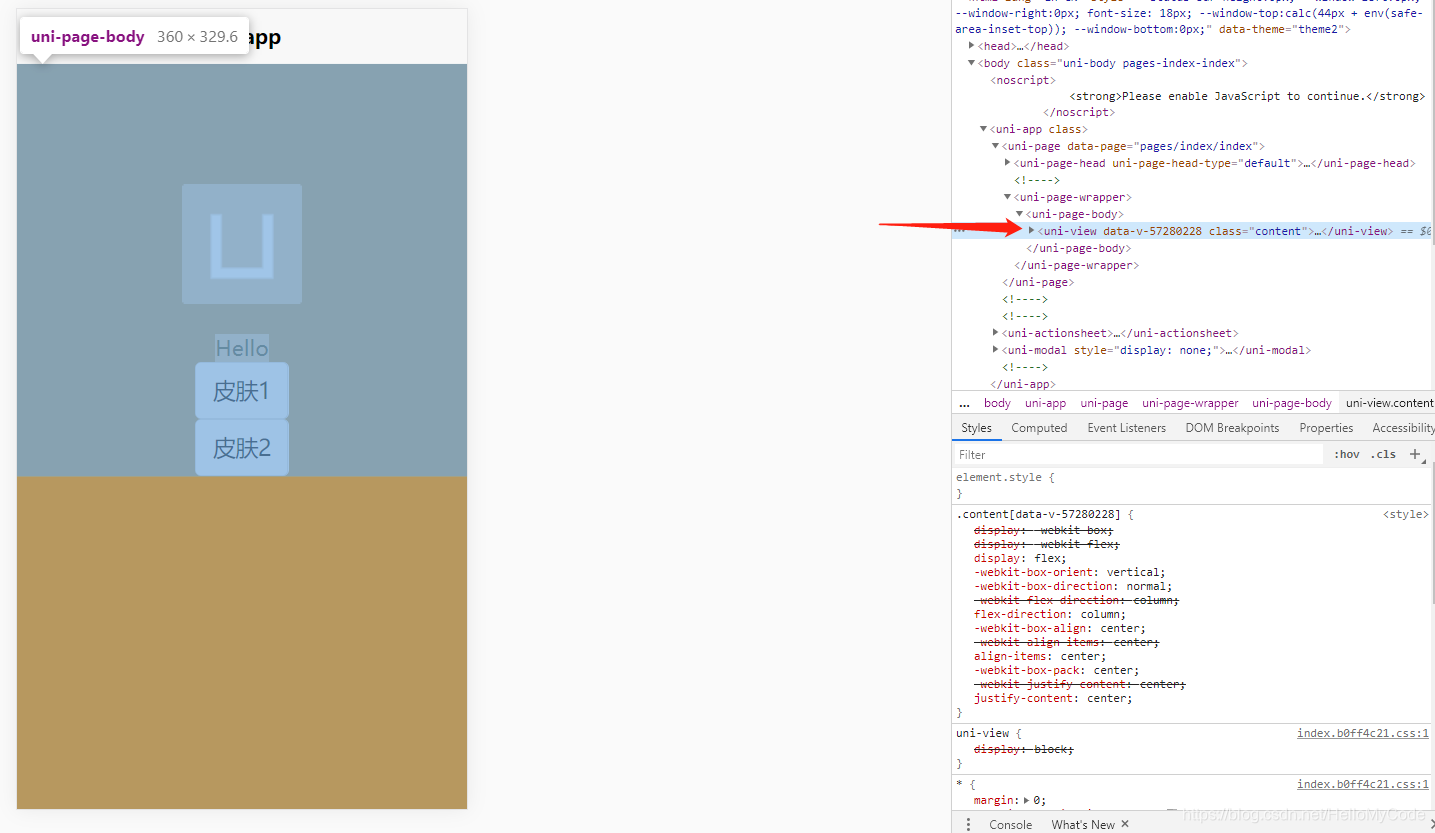Viewport: 1435px width, 833px height.
Task: Click the '-webkit-box-align: center;' declaration
Action: tap(1060, 628)
